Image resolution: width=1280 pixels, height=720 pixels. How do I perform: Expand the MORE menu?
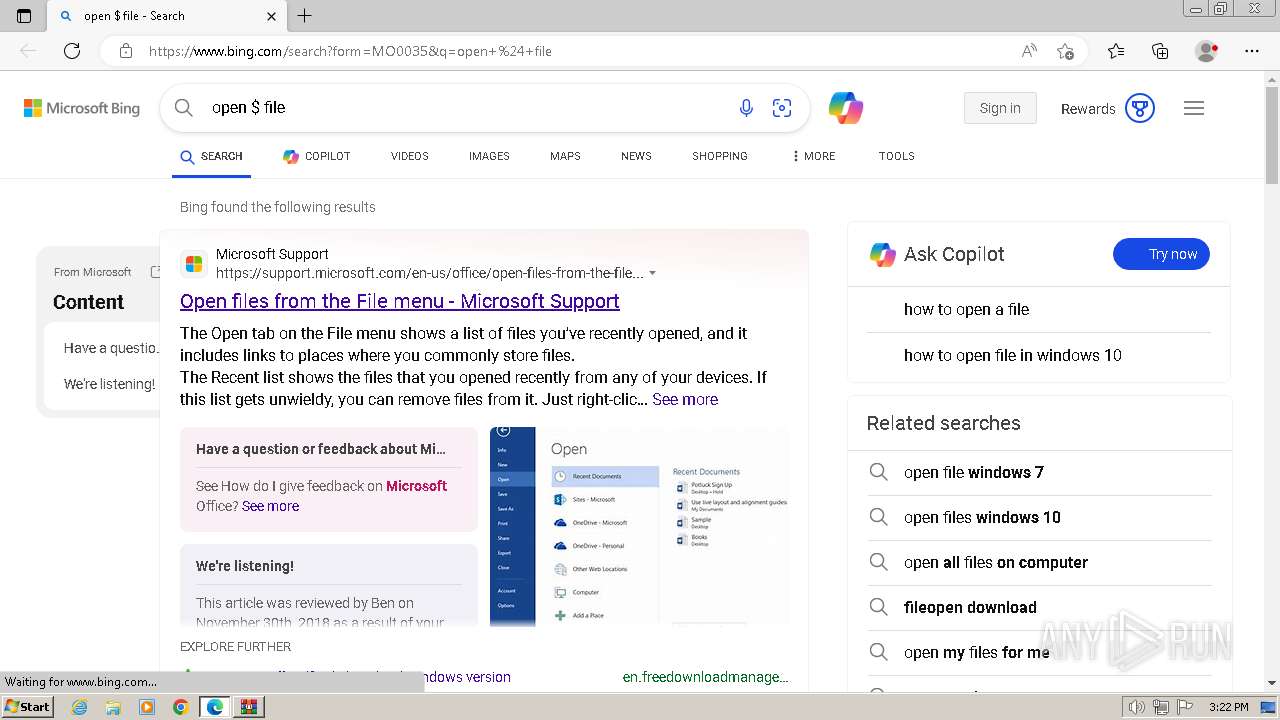pos(813,157)
